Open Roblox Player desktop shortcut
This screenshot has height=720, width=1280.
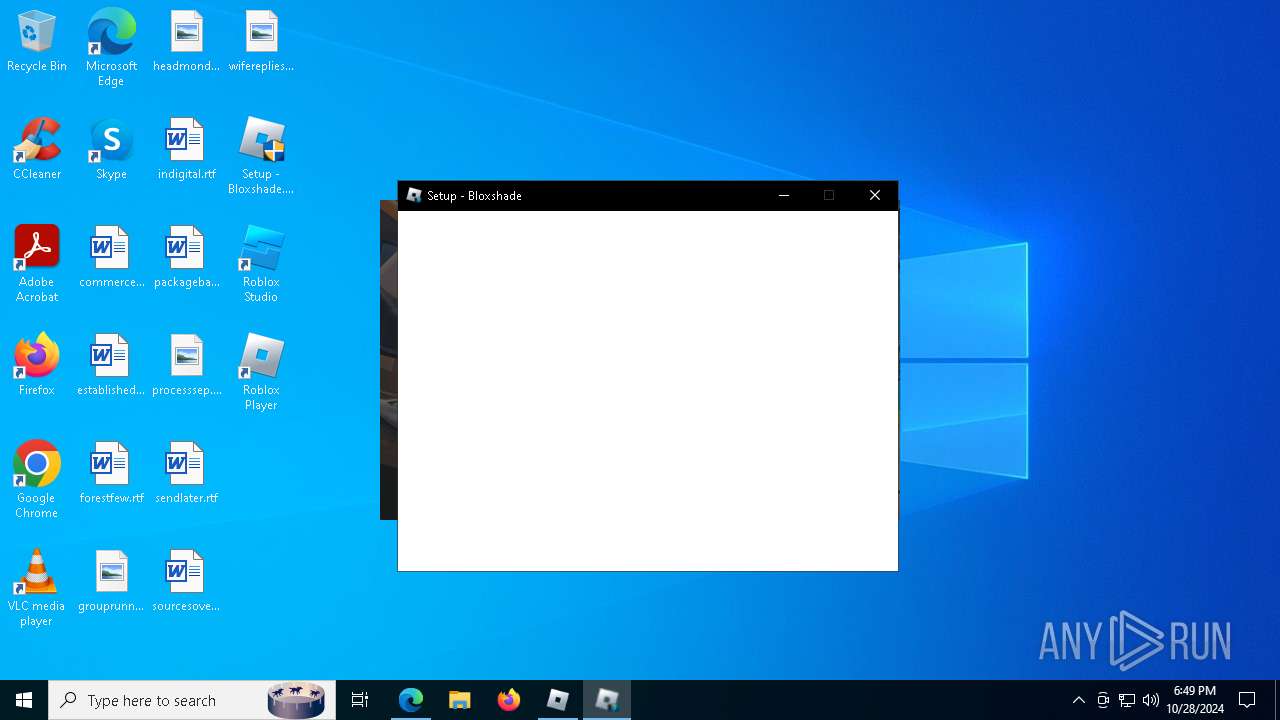pos(261,372)
